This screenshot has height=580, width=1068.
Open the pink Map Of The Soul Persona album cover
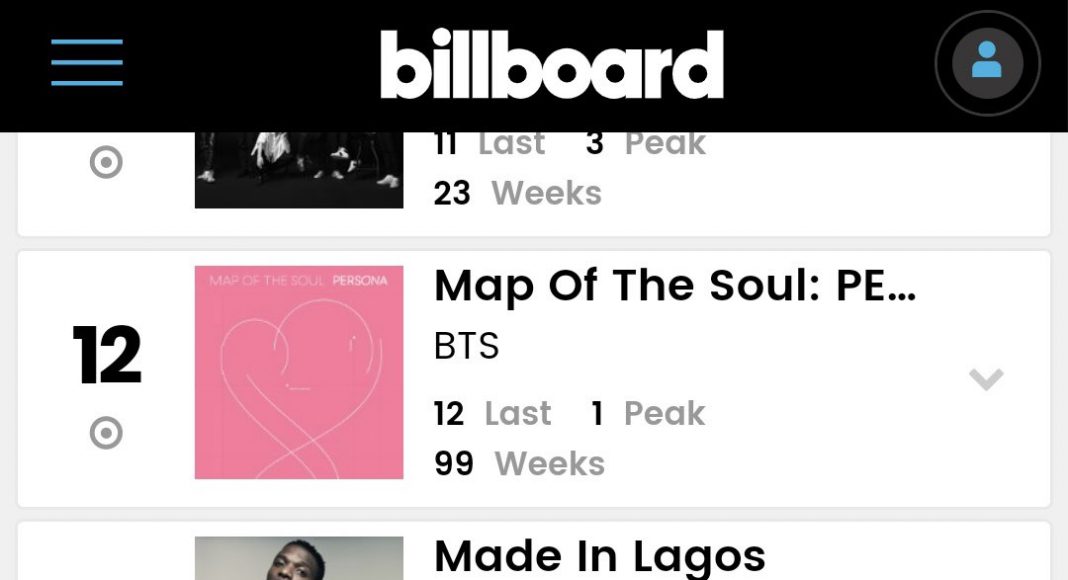click(x=299, y=372)
